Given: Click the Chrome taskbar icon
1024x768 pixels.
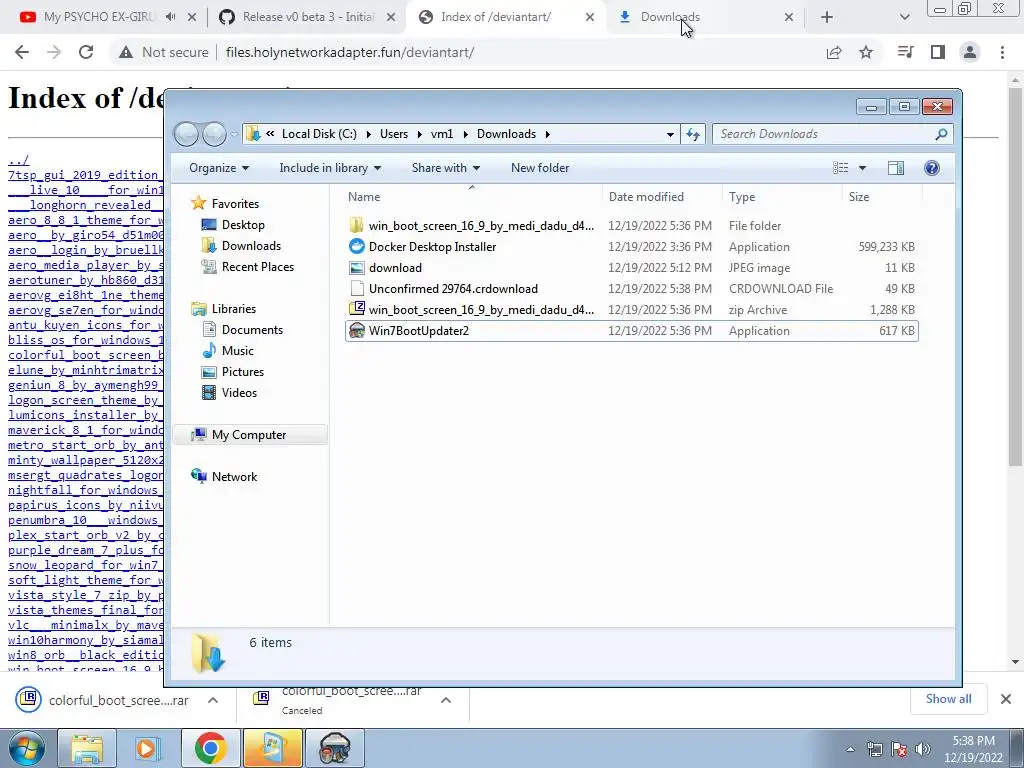Looking at the screenshot, I should [210, 748].
